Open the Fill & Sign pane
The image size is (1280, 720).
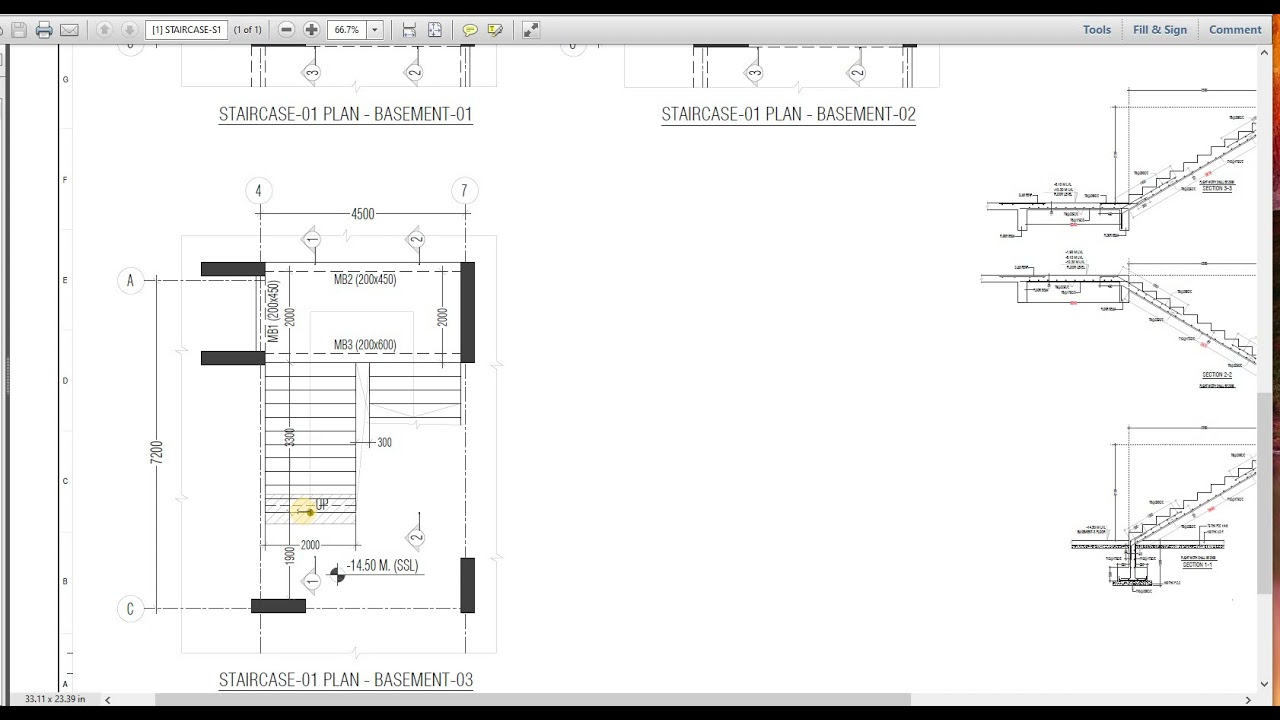(x=1160, y=30)
